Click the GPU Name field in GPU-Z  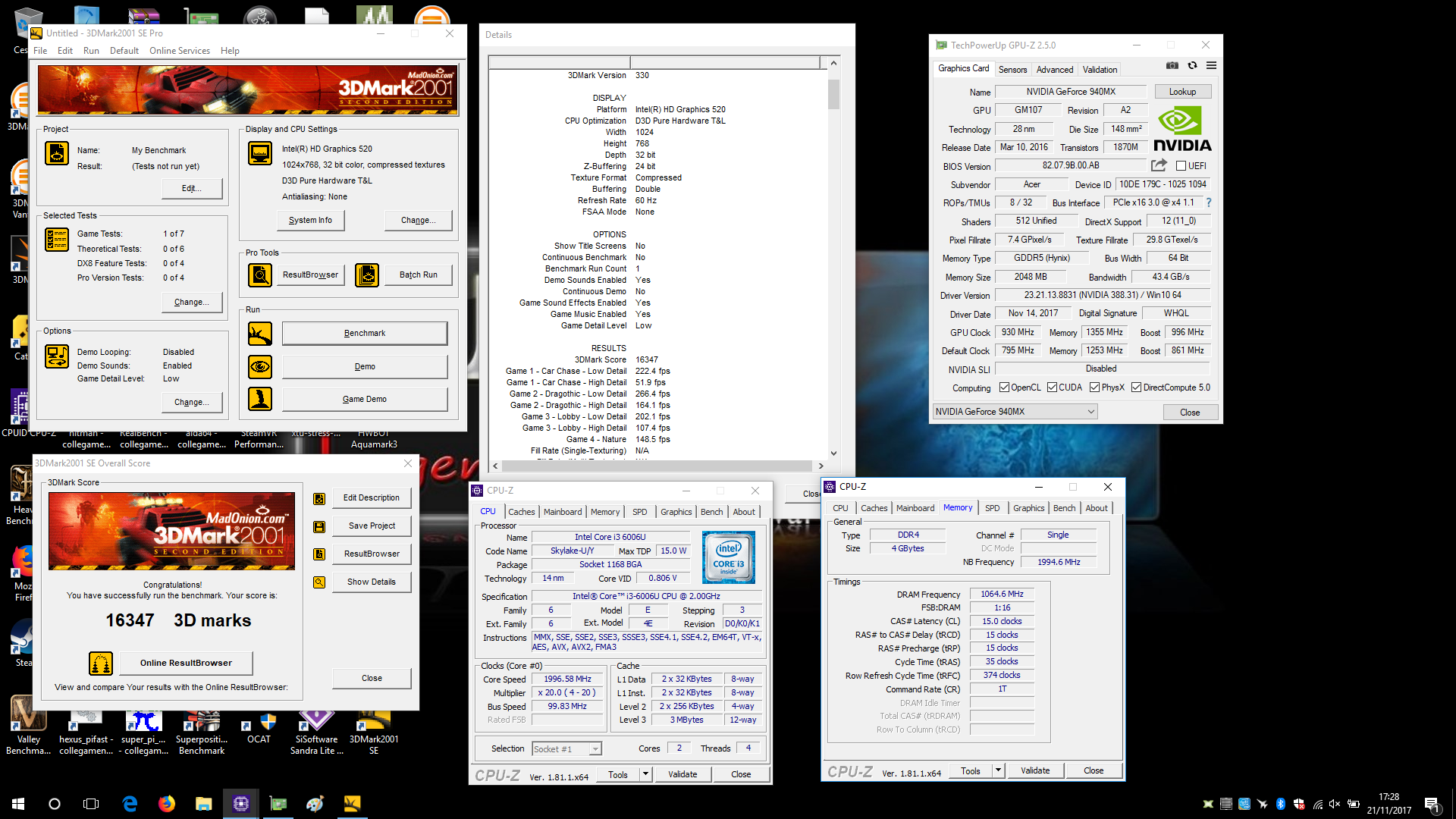click(1071, 92)
